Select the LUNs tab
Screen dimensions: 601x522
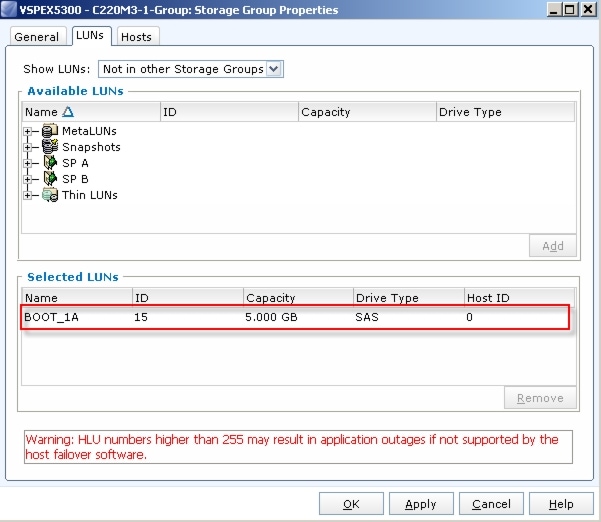point(90,36)
